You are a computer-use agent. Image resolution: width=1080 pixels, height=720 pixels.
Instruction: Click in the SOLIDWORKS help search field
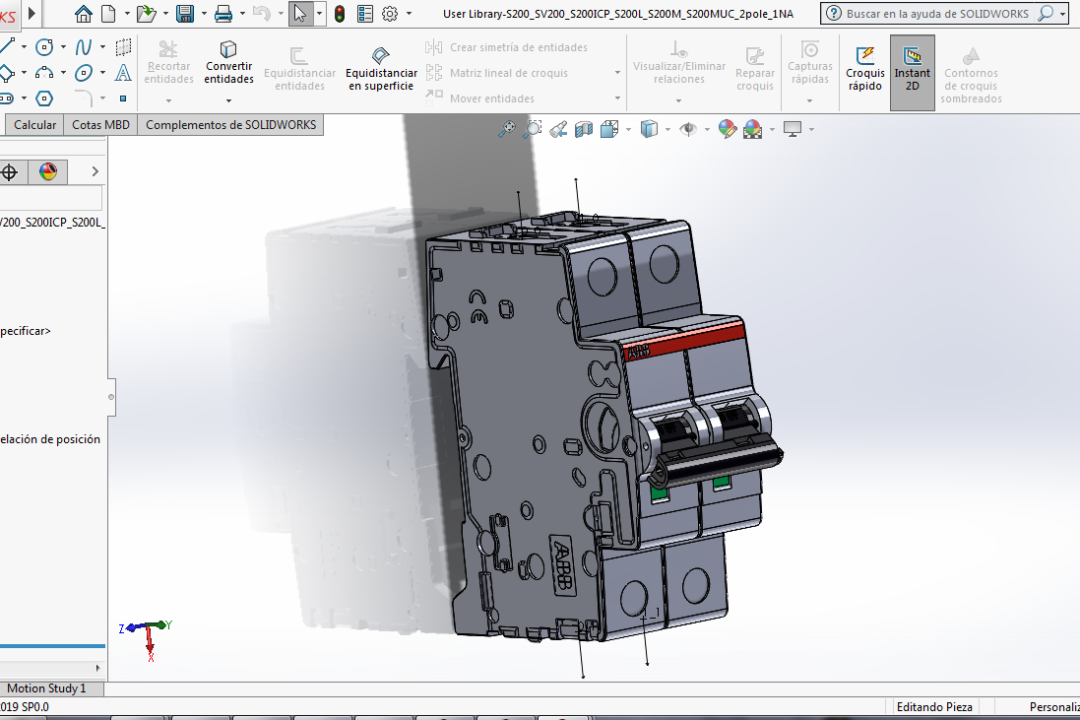(x=937, y=13)
